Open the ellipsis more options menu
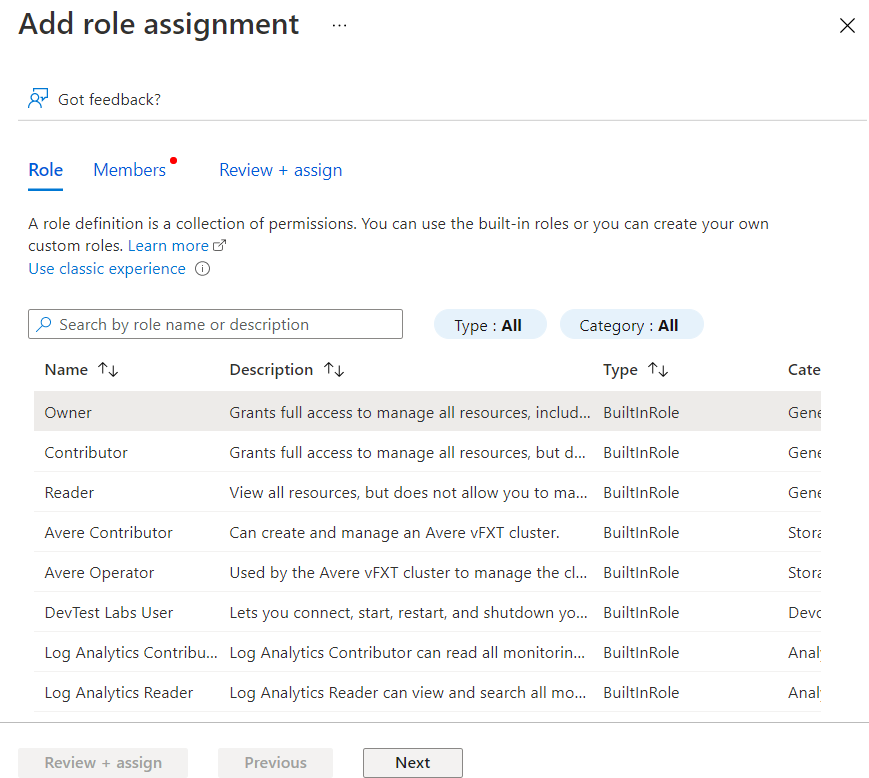The width and height of the screenshot is (869, 778). click(339, 25)
